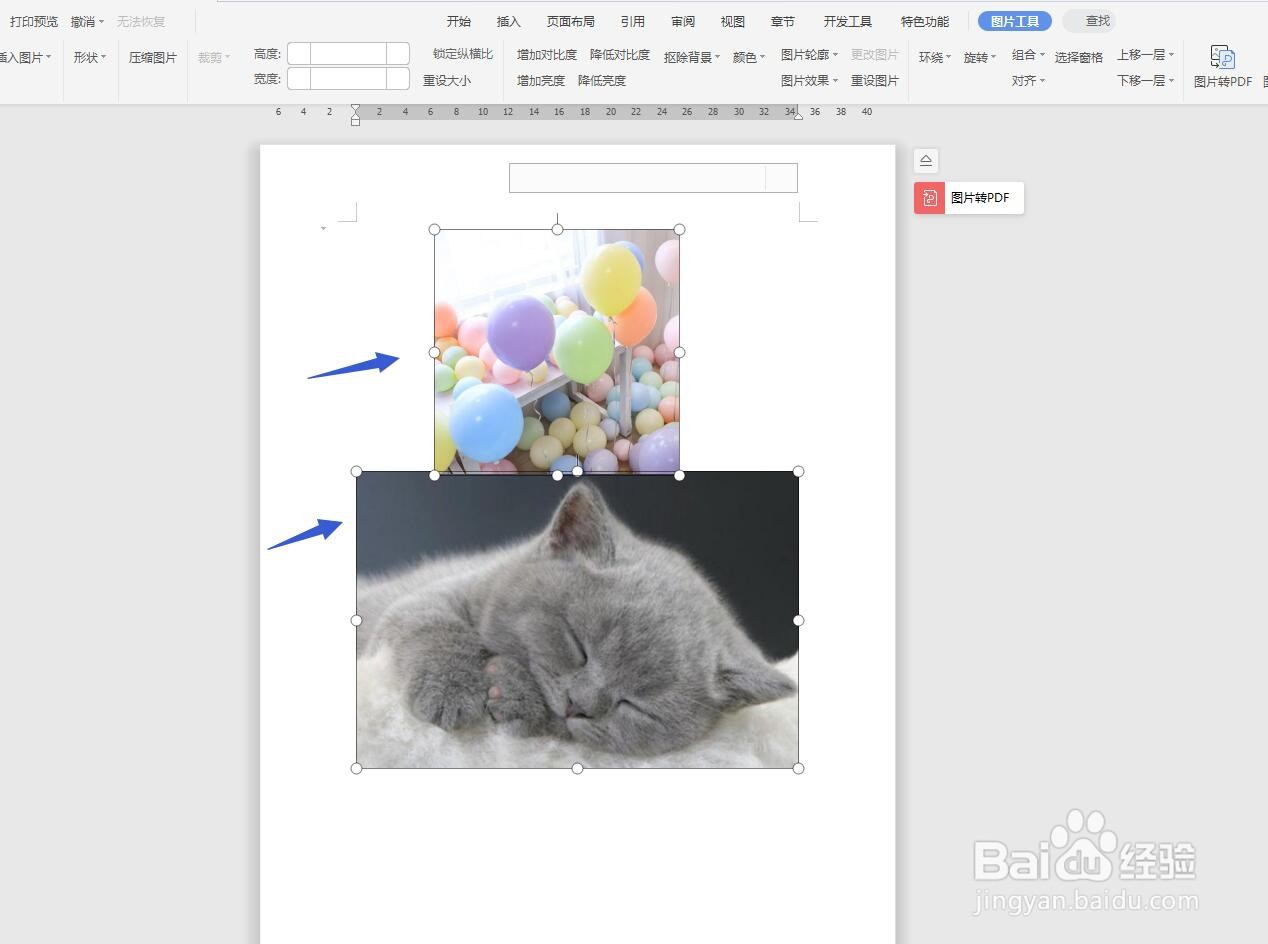Switch to the 审阅 tab

click(683, 21)
